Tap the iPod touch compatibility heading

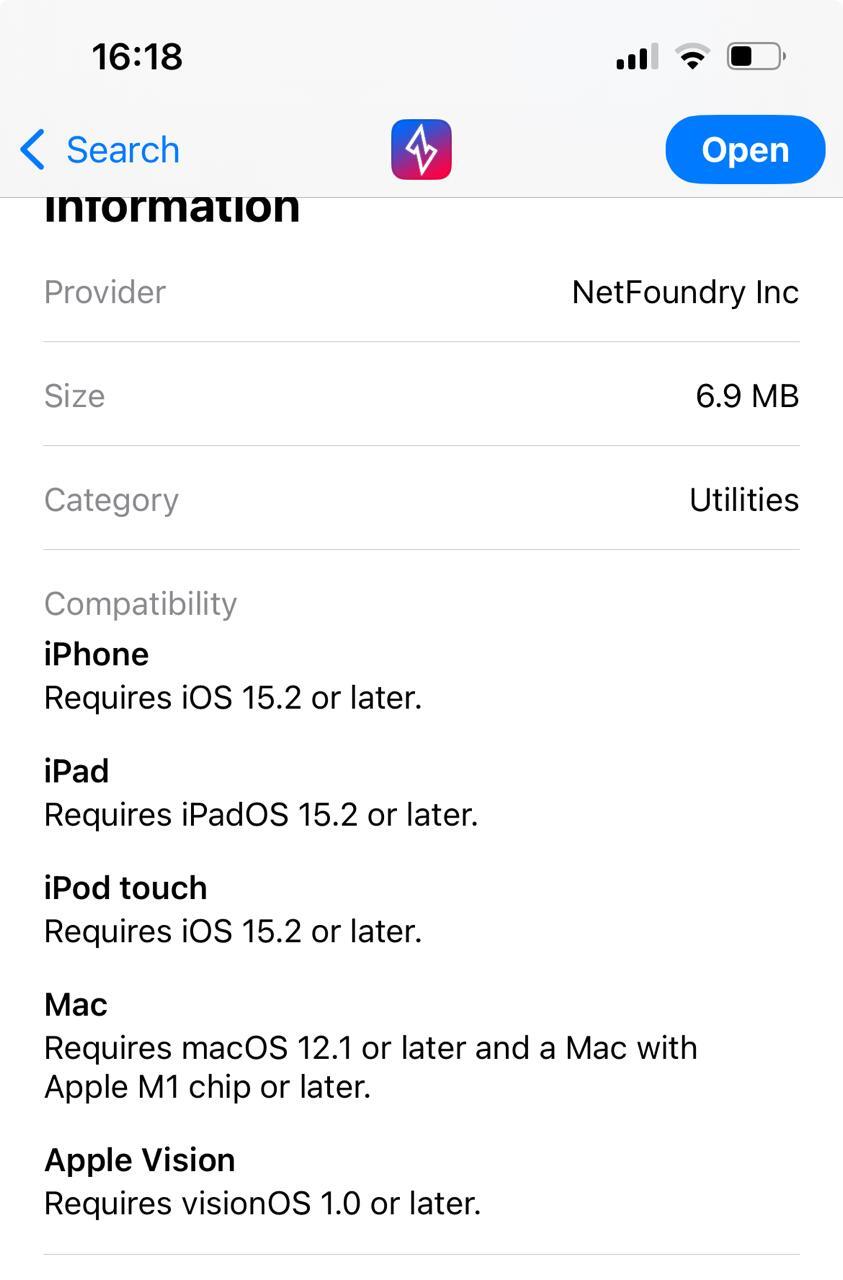[x=125, y=888]
